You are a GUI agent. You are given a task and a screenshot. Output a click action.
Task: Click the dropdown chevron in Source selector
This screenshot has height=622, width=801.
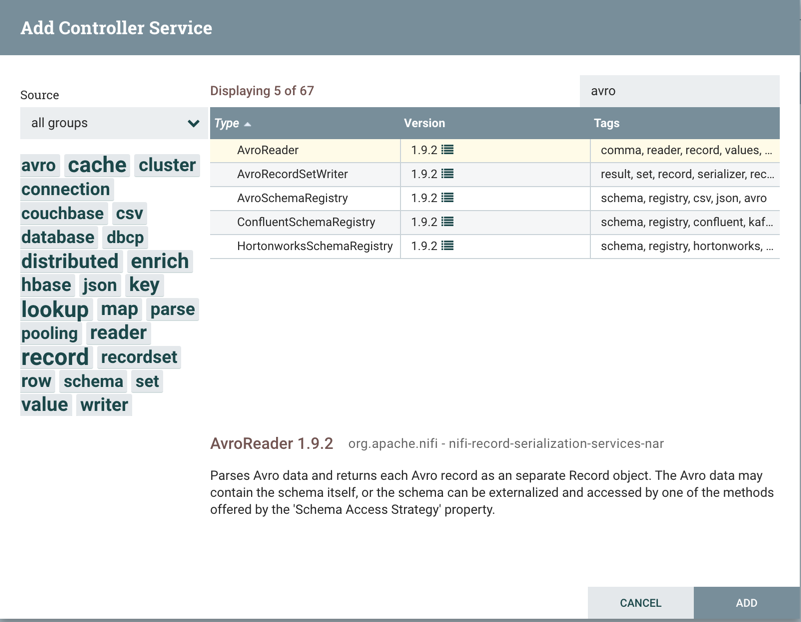(193, 124)
